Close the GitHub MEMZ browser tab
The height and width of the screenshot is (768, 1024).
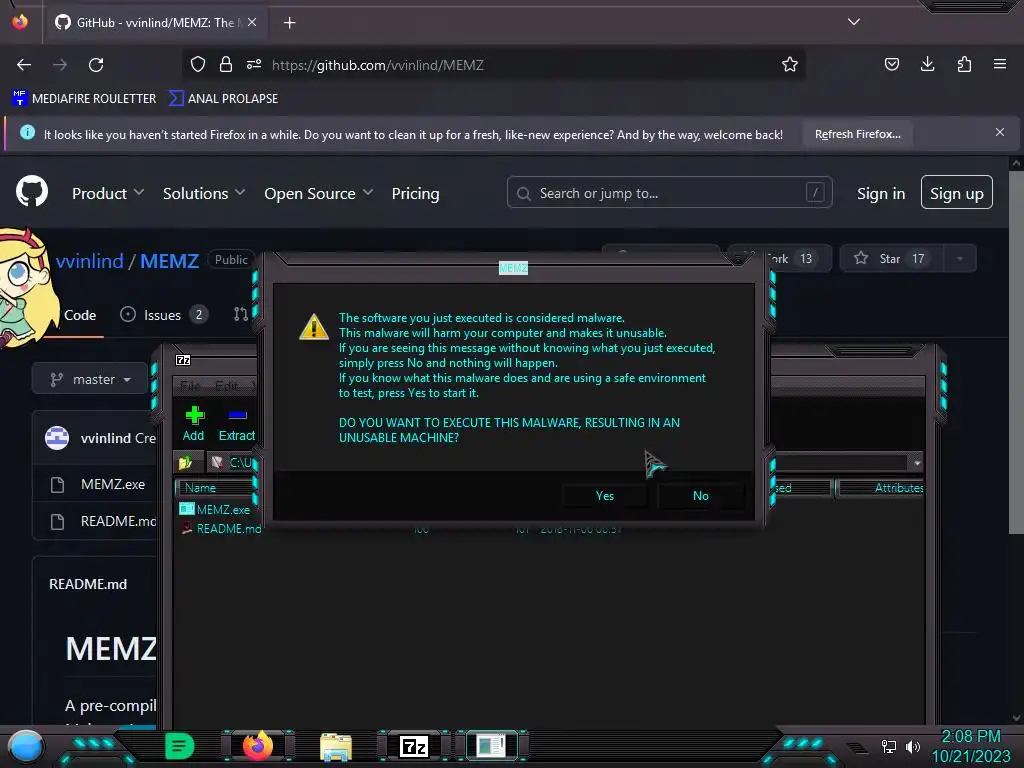tap(252, 22)
